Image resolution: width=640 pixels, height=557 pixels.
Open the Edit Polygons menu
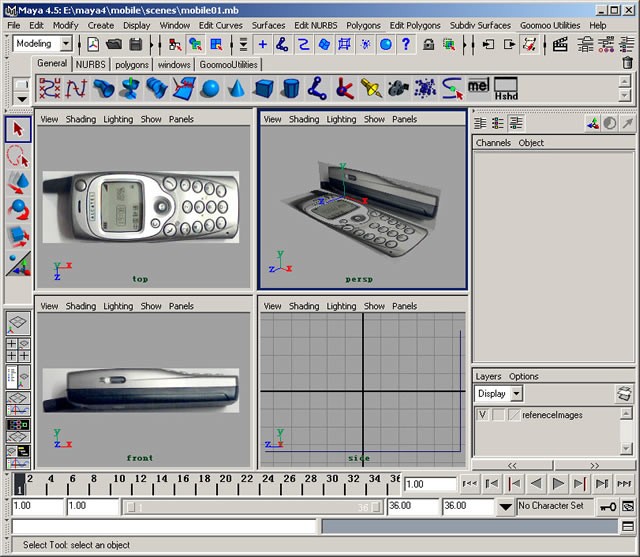415,25
